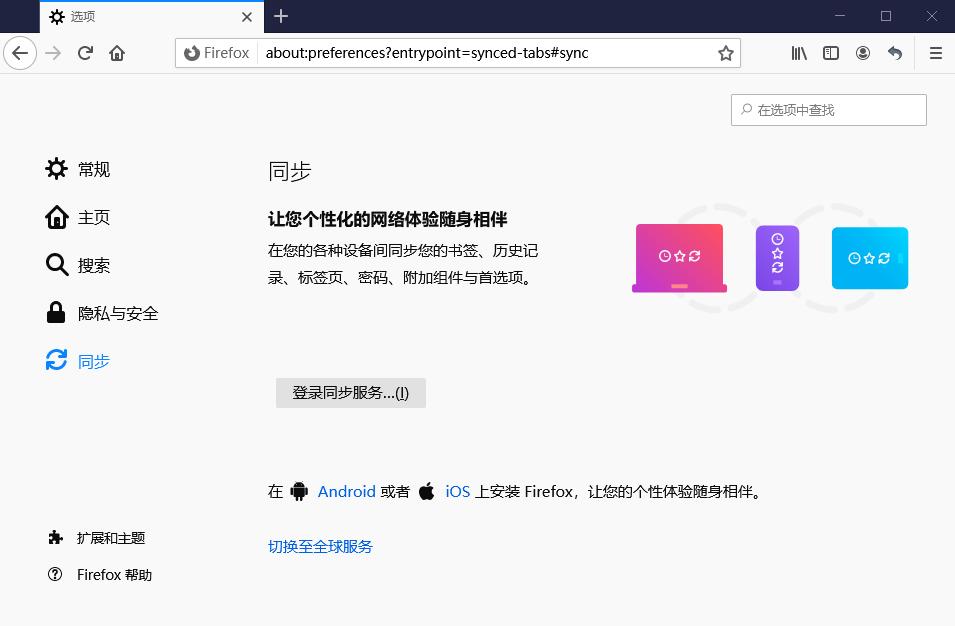The height and width of the screenshot is (626, 955).
Task: Follow the Android download link
Action: click(346, 491)
